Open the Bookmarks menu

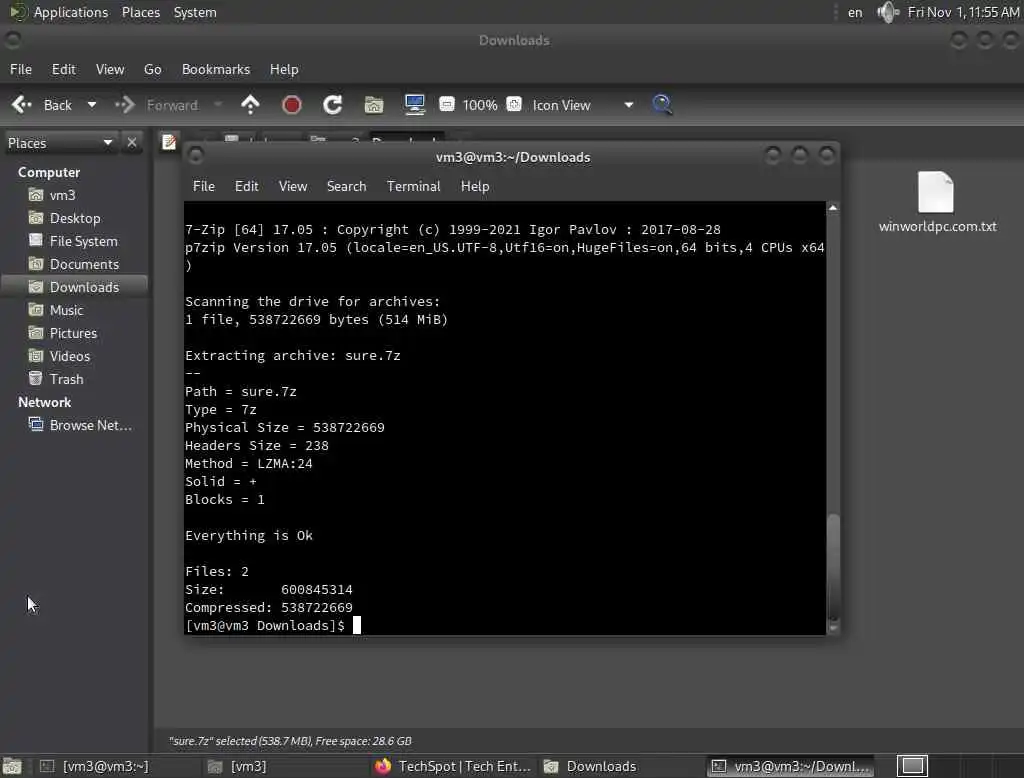(x=216, y=69)
